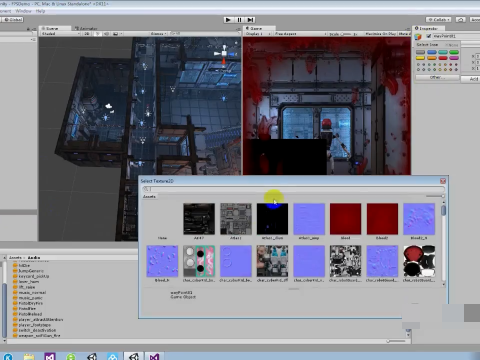The width and height of the screenshot is (480, 360).
Task: Open Visual Studio from the taskbar
Action: [50, 357]
